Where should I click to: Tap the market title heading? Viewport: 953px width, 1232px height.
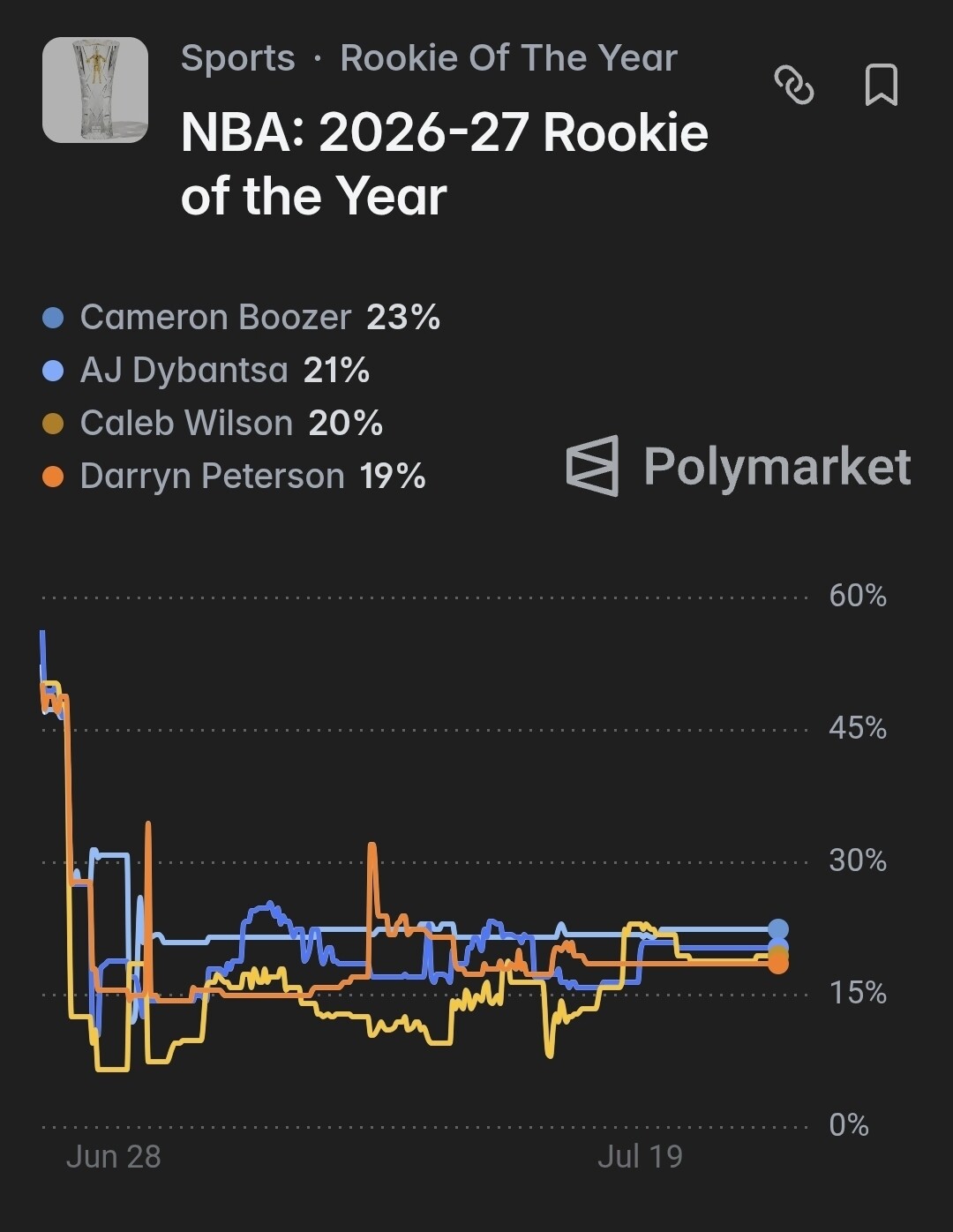[x=445, y=164]
